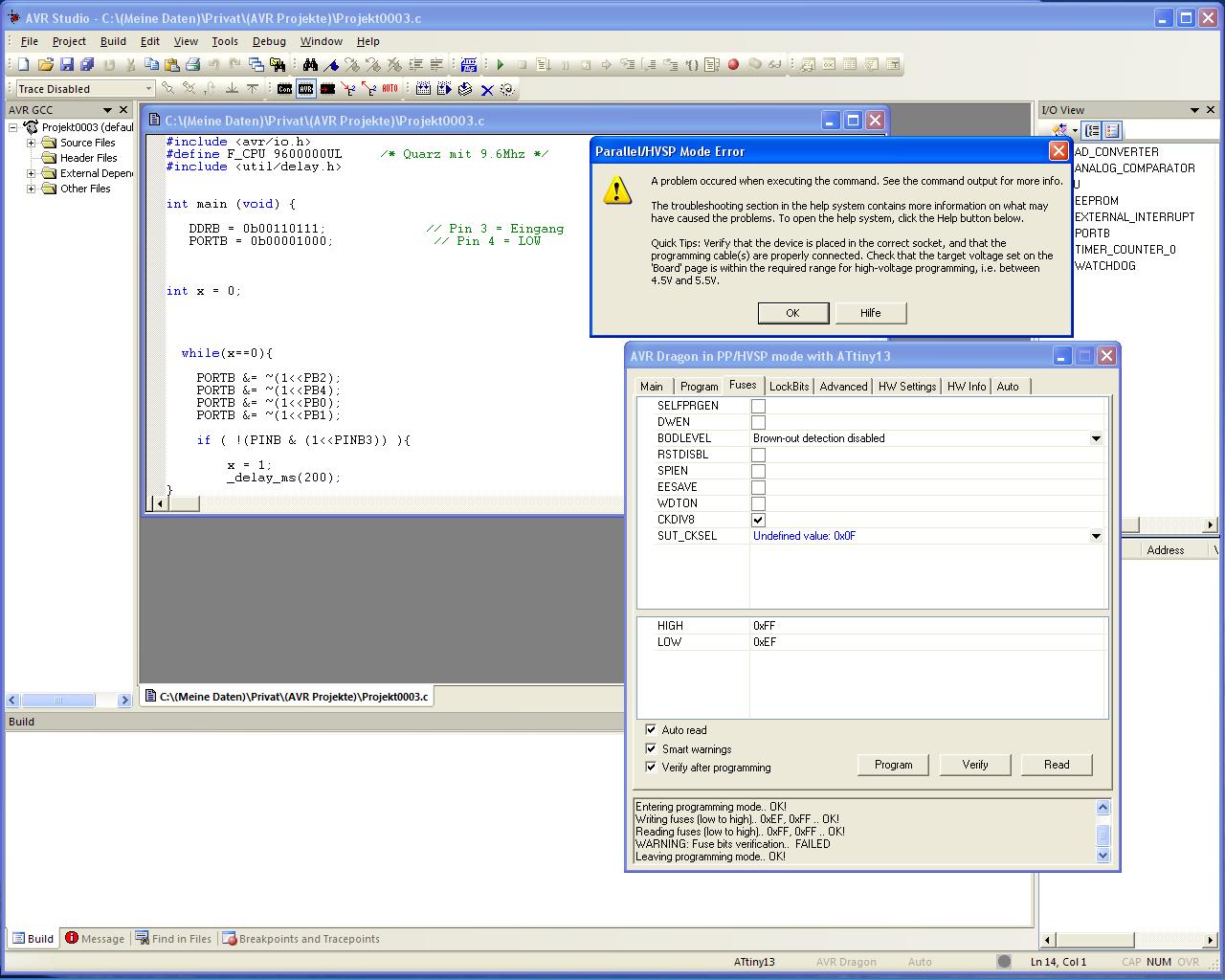Click the gear options icon in build toolbar

(x=507, y=89)
